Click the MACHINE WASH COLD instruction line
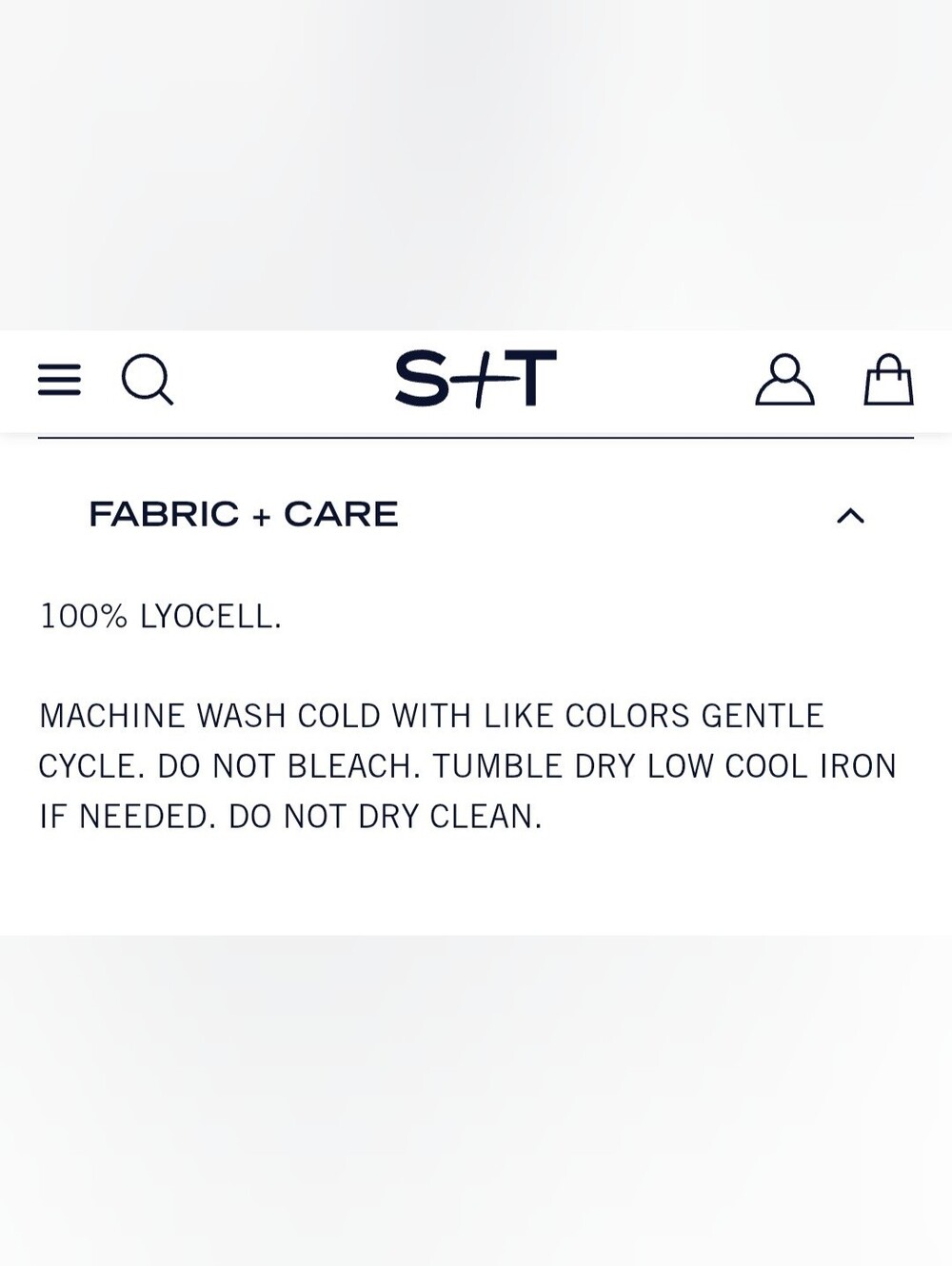The width and height of the screenshot is (952, 1266). (x=431, y=716)
